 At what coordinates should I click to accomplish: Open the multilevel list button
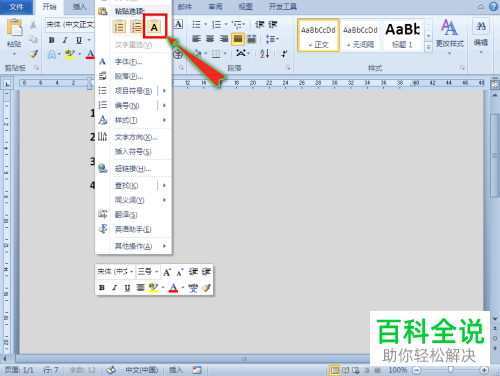click(x=238, y=24)
